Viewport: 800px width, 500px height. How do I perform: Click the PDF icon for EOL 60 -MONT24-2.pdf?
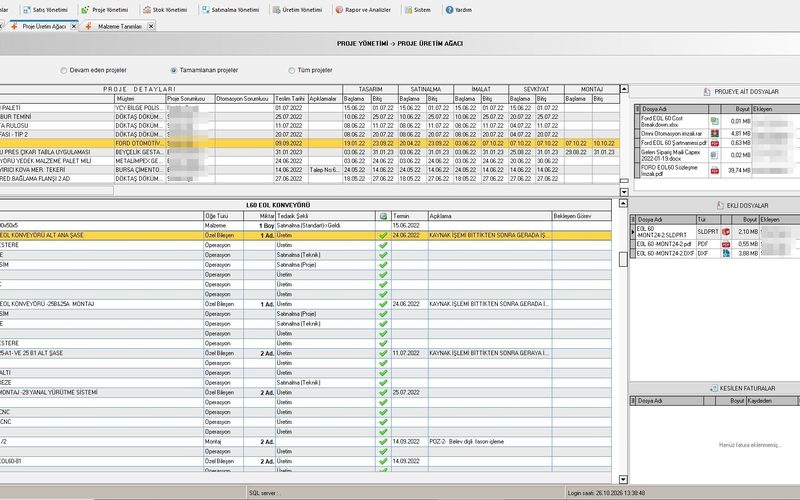click(x=726, y=244)
